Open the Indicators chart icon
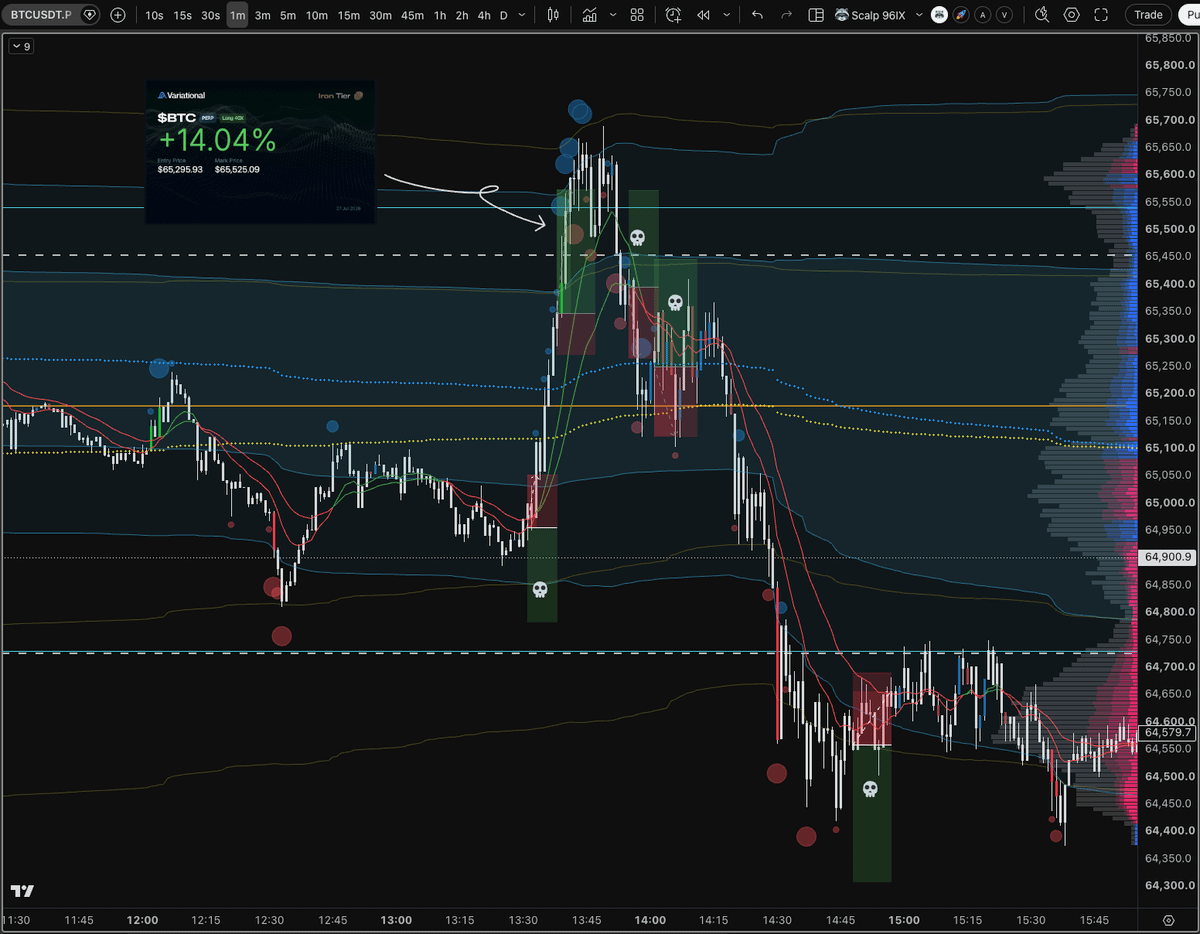Screen dimensions: 1200x934 click(x=590, y=15)
